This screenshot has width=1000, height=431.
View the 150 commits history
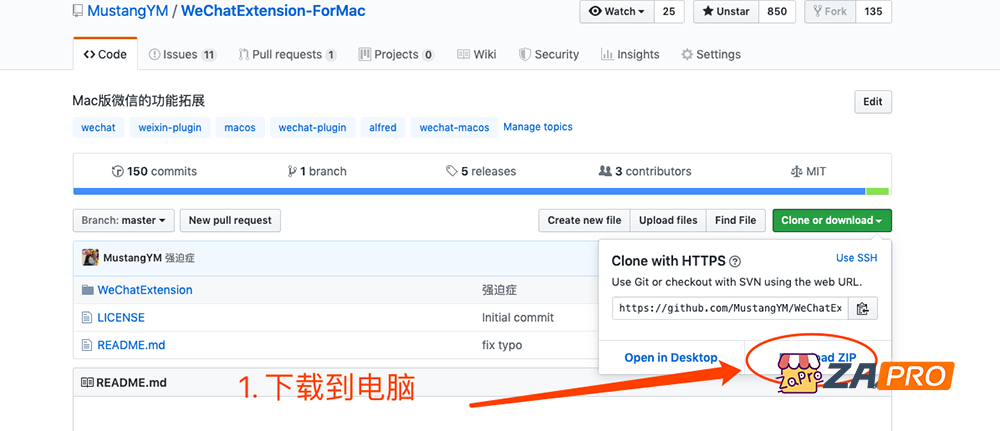point(154,172)
